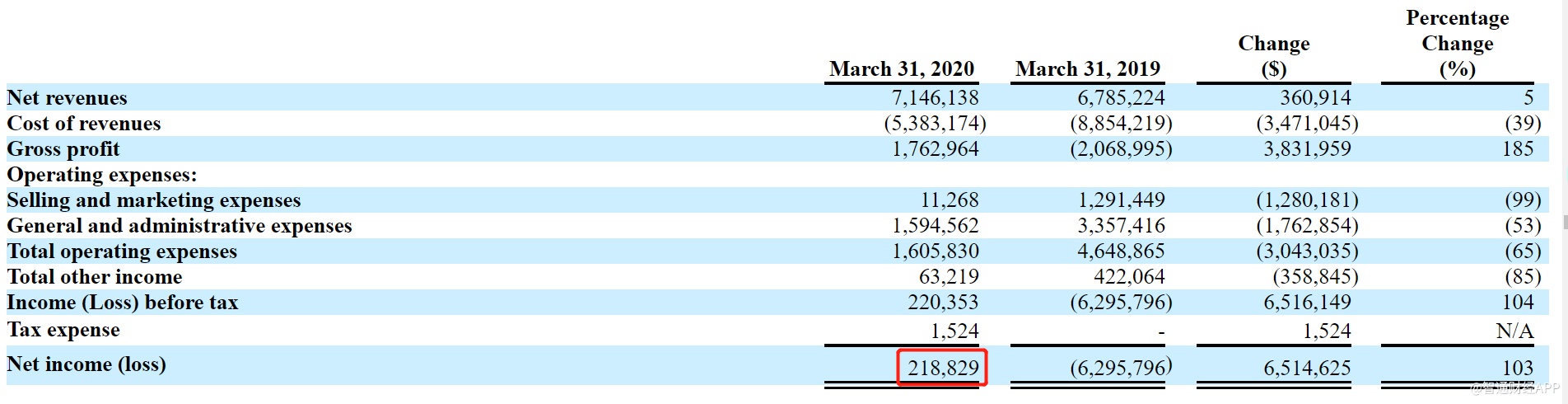Click the Total other income label
The image size is (1568, 404).
coord(95,277)
